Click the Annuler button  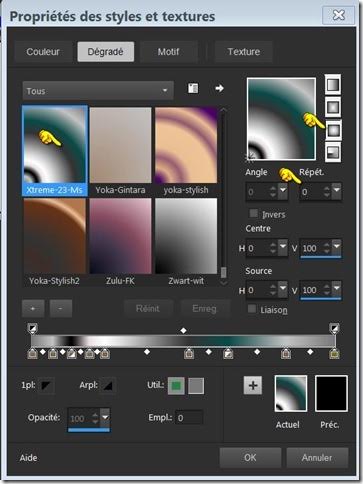(317, 458)
